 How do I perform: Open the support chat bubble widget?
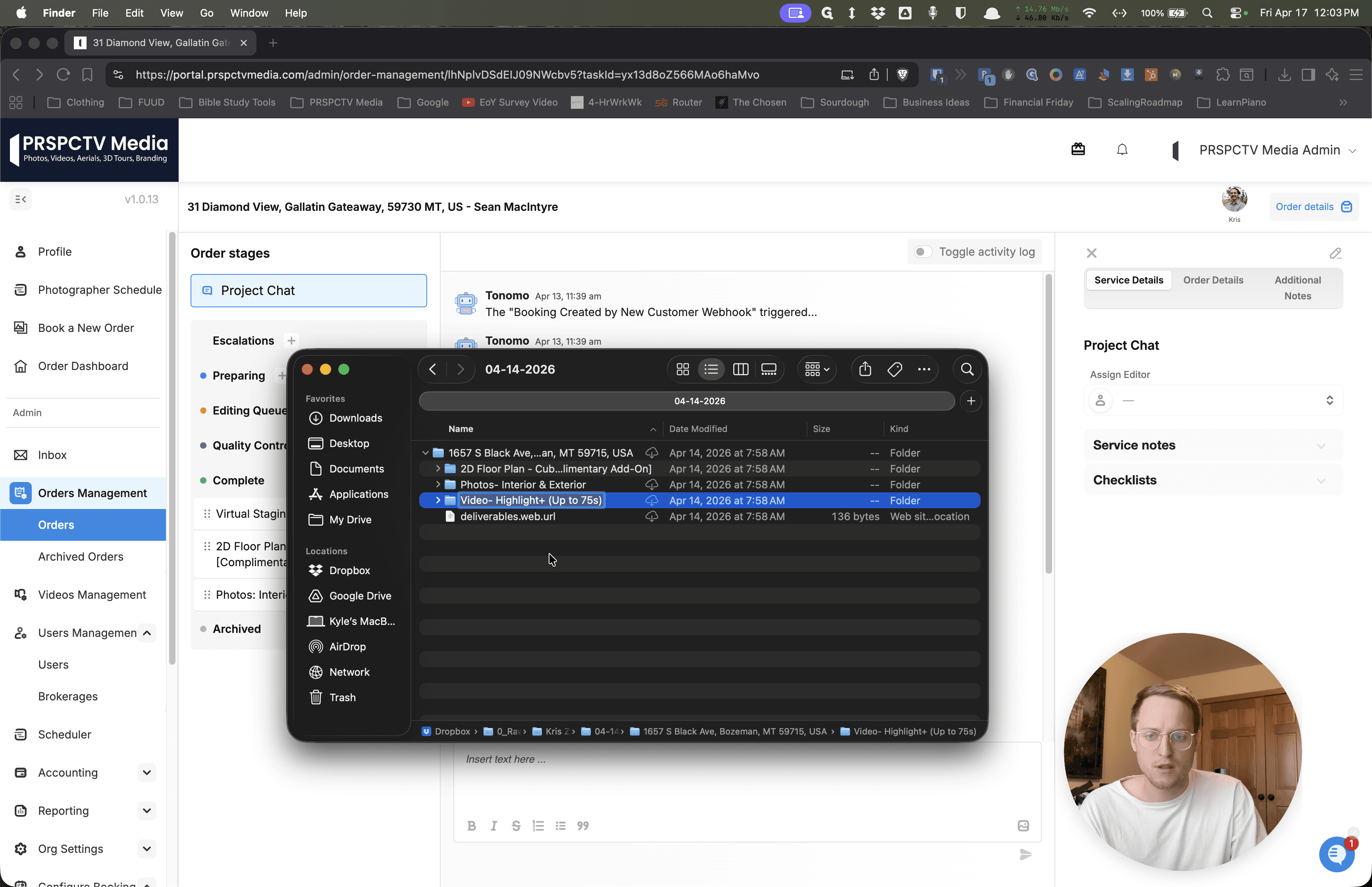(x=1336, y=854)
